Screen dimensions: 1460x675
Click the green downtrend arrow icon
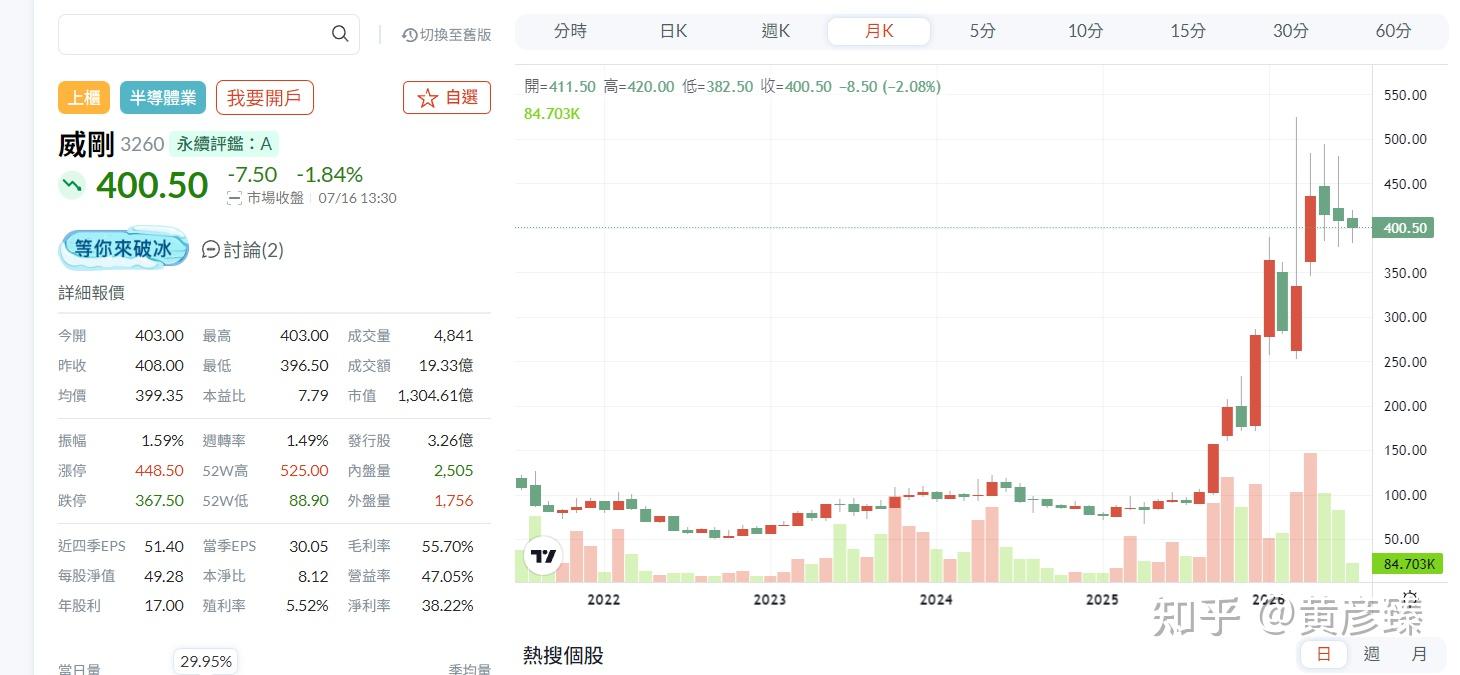click(x=72, y=185)
